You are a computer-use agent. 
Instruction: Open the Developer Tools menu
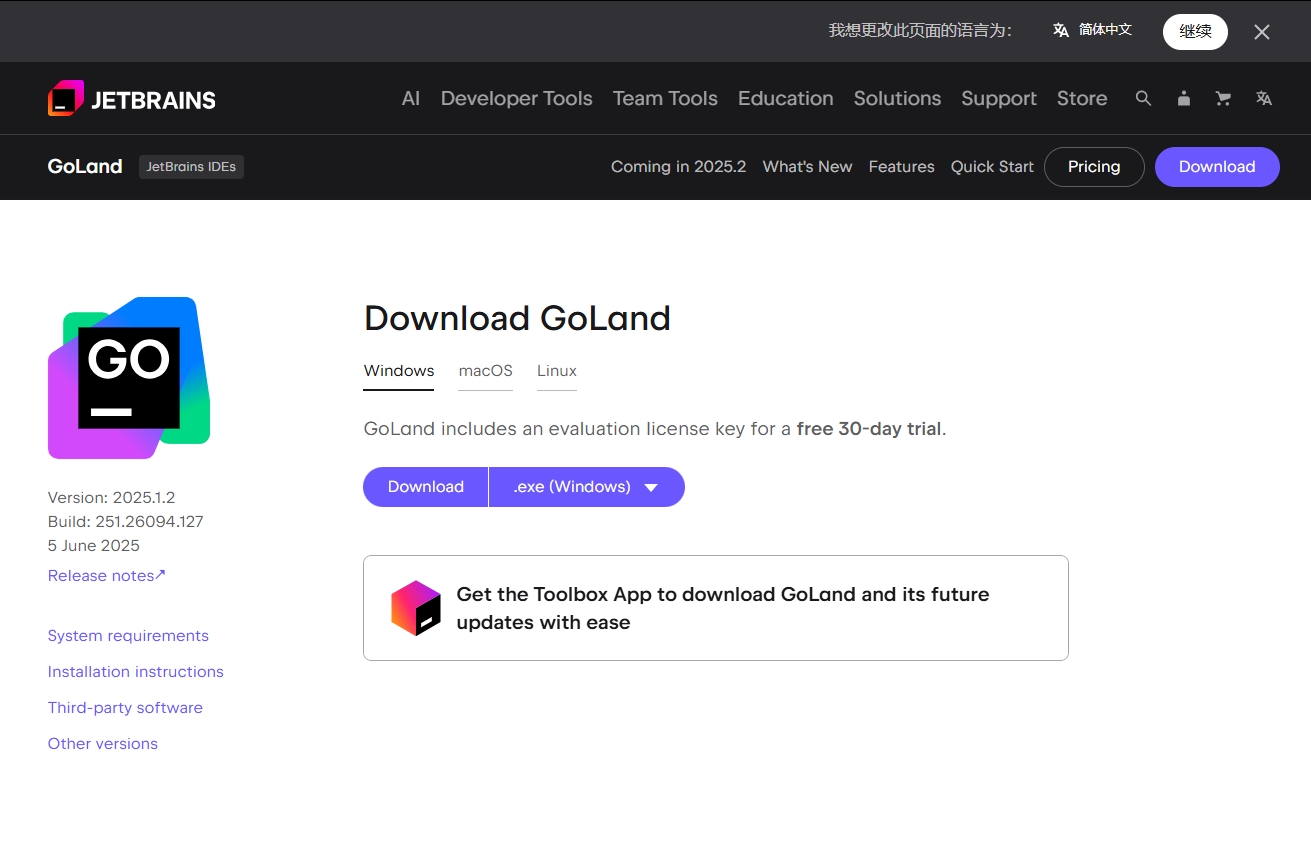tap(517, 98)
